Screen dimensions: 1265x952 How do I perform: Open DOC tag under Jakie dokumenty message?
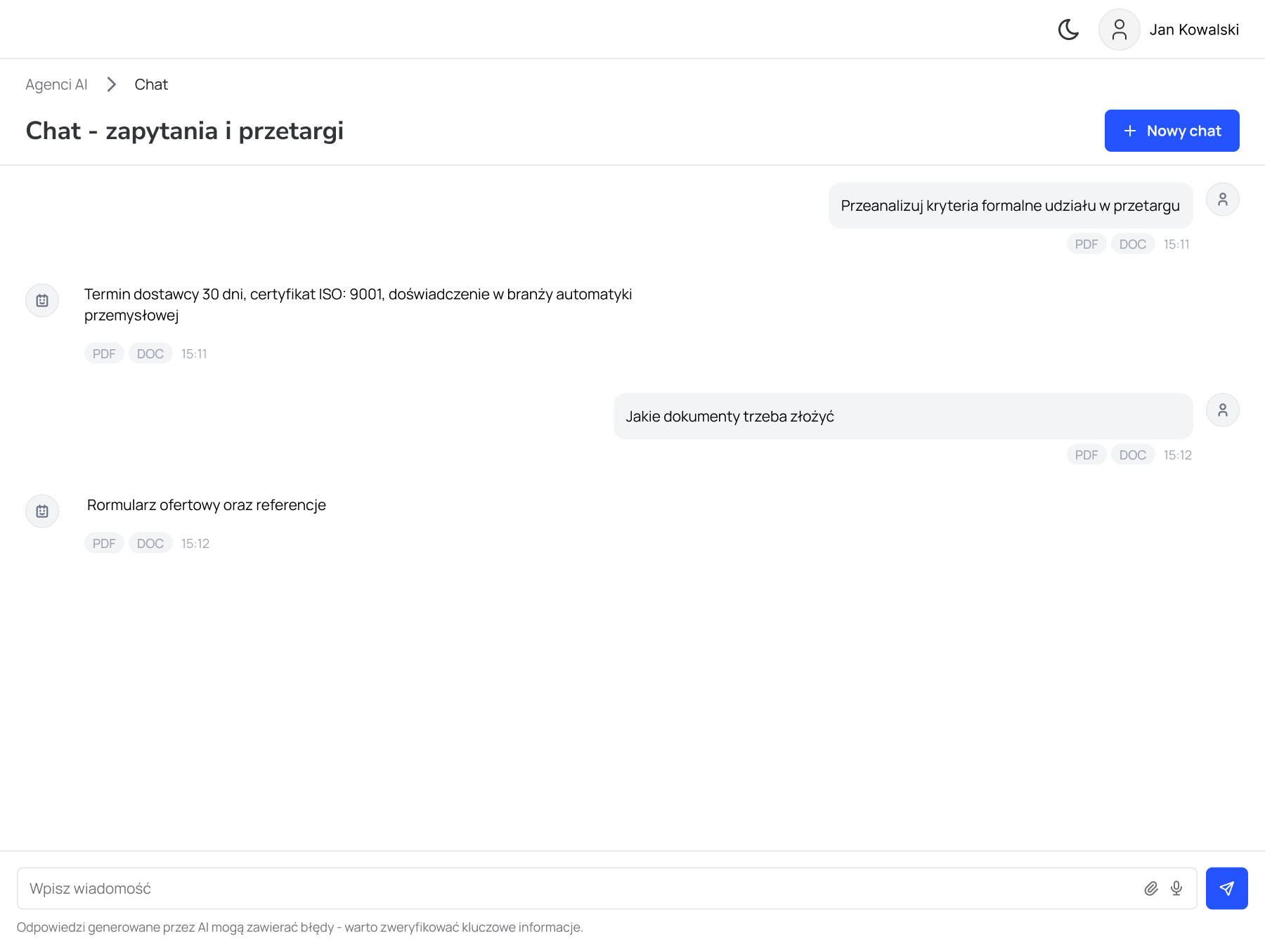tap(1132, 455)
